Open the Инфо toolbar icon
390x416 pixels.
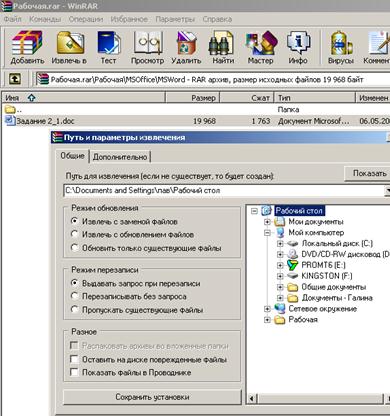tap(298, 43)
